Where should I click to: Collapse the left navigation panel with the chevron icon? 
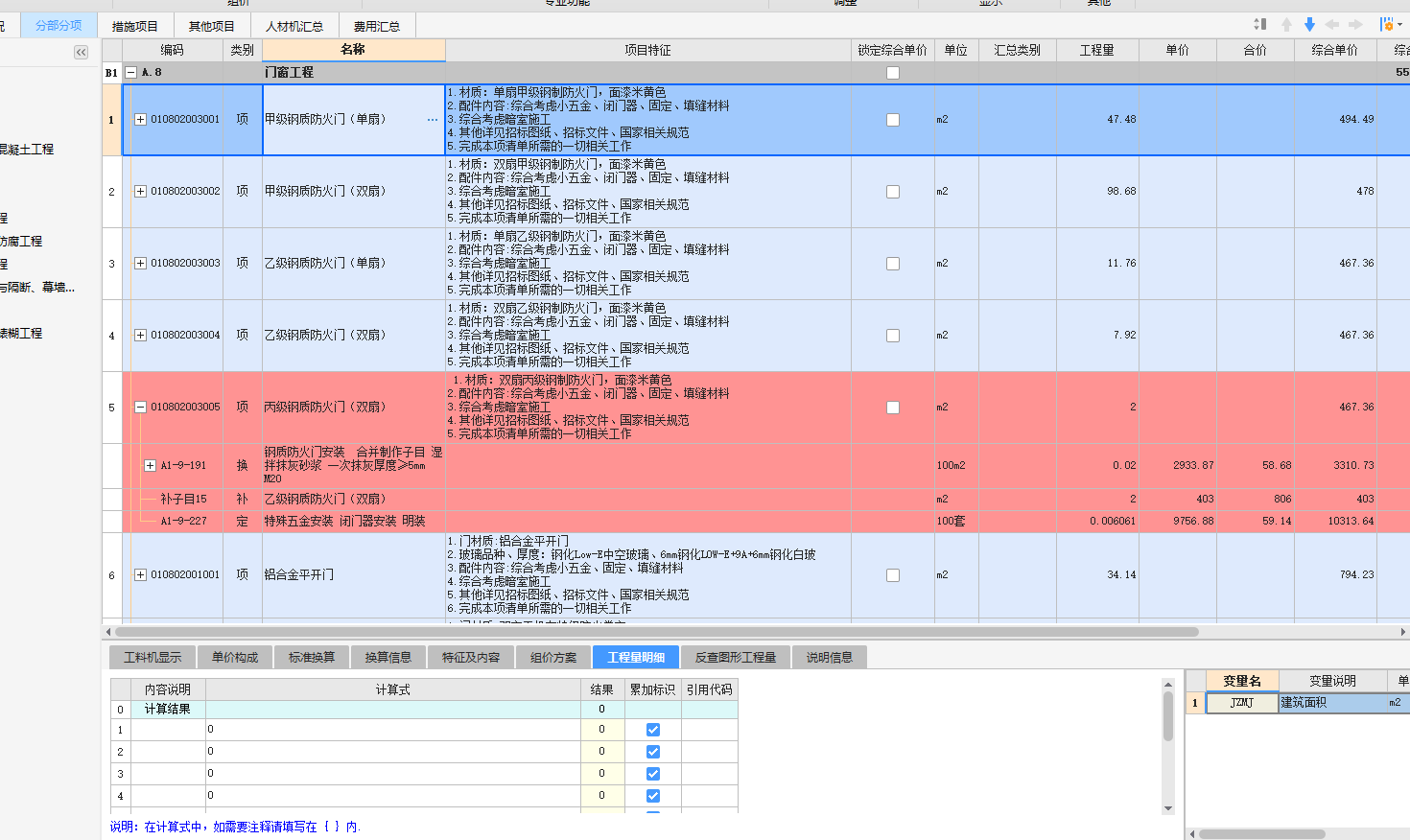[81, 52]
